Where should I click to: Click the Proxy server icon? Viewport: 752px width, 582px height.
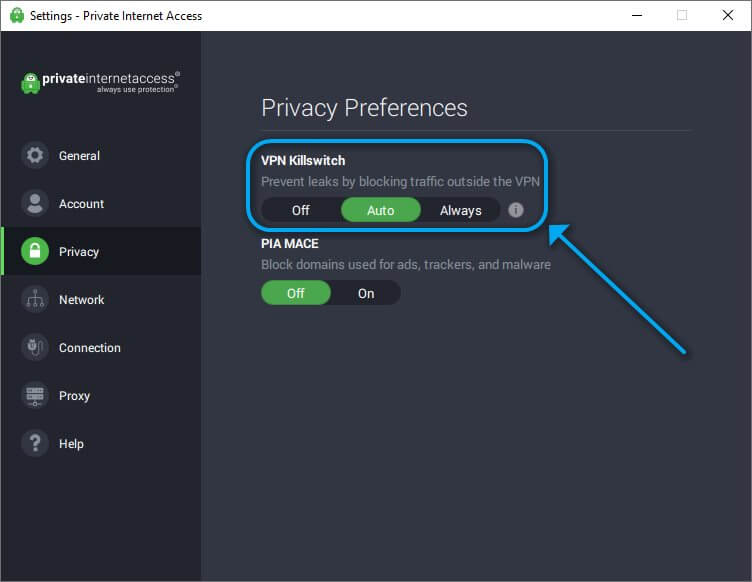click(x=35, y=395)
